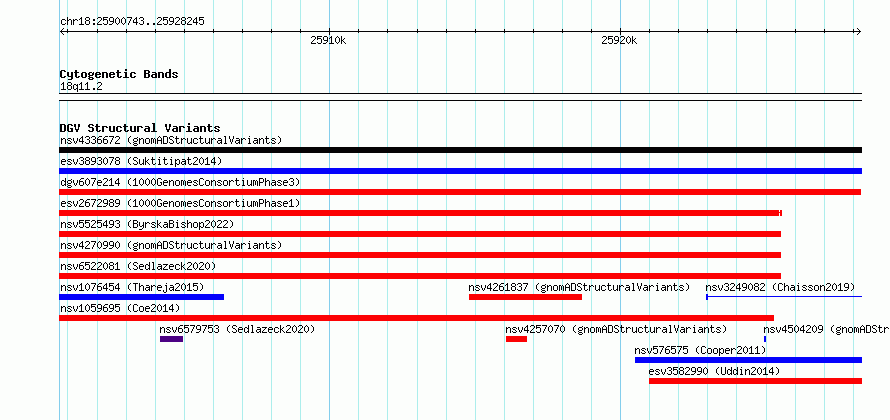Open esv3893078 (Suktitipat2014) label
Viewport: 890px width, 420px height.
[141, 161]
